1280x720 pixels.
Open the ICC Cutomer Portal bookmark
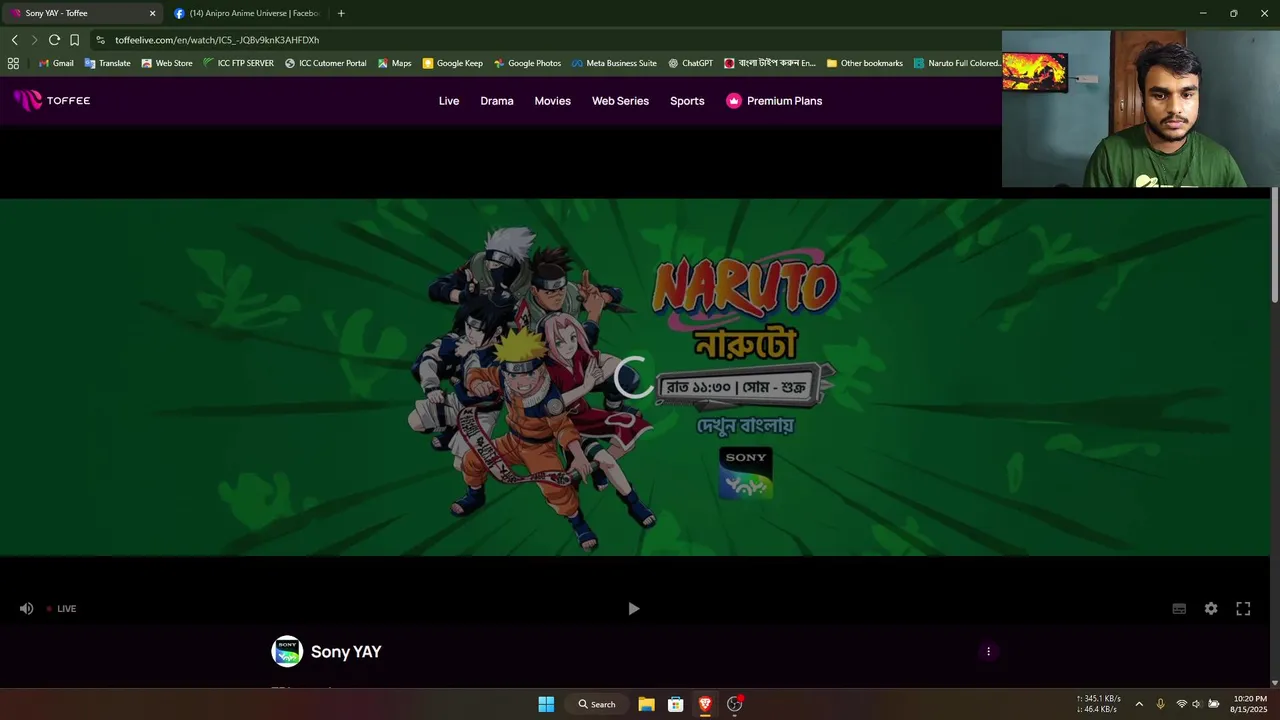(x=326, y=63)
